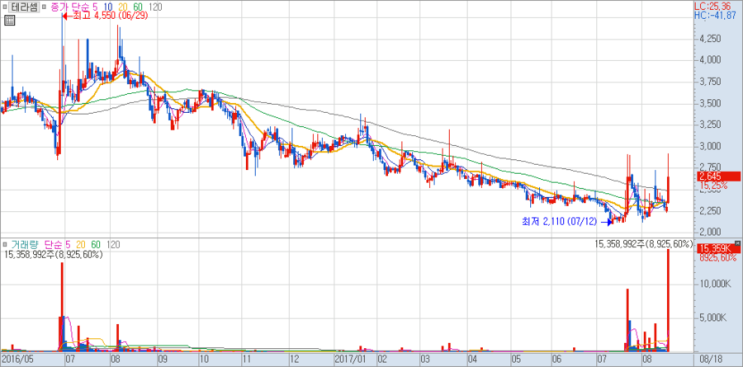The width and height of the screenshot is (743, 367).
Task: Open the grid table icon under 테라셈
Action: [x=9, y=20]
